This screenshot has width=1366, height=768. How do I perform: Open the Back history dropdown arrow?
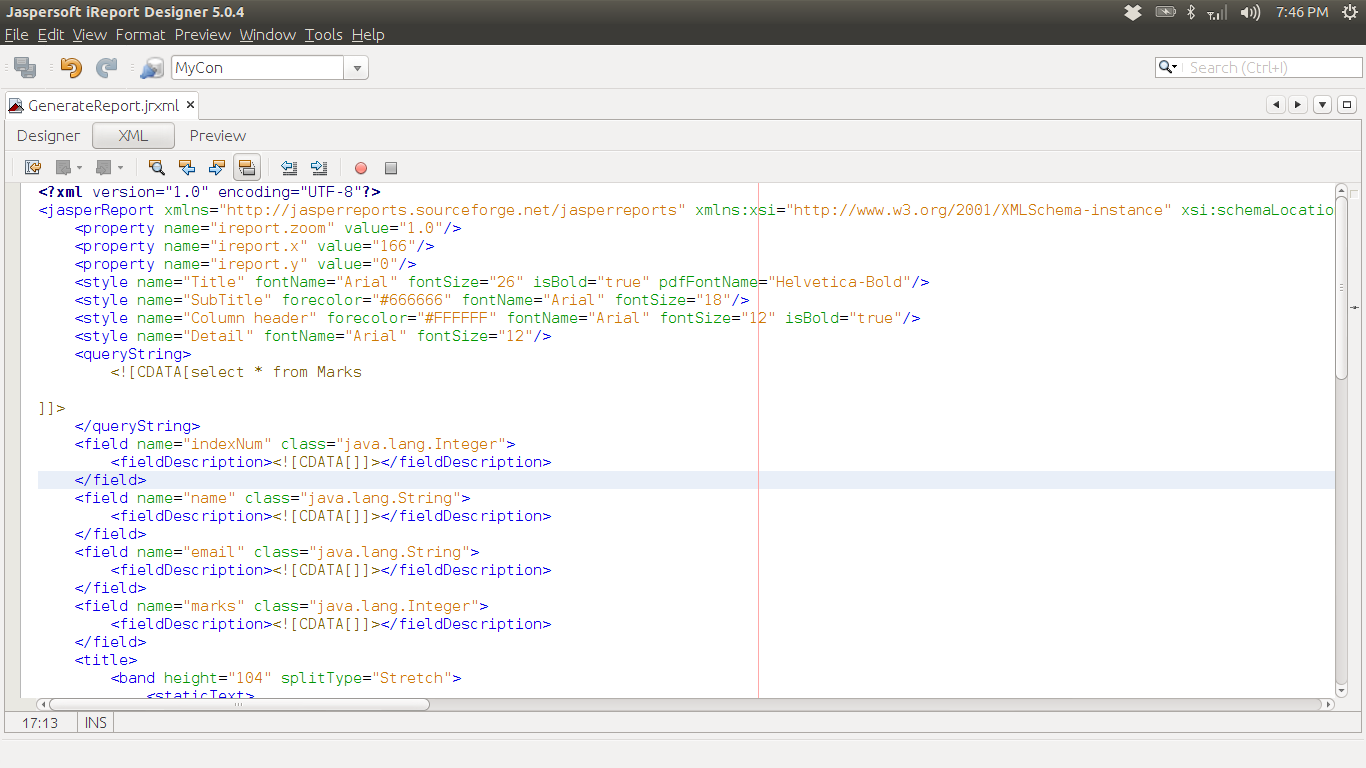(x=79, y=168)
